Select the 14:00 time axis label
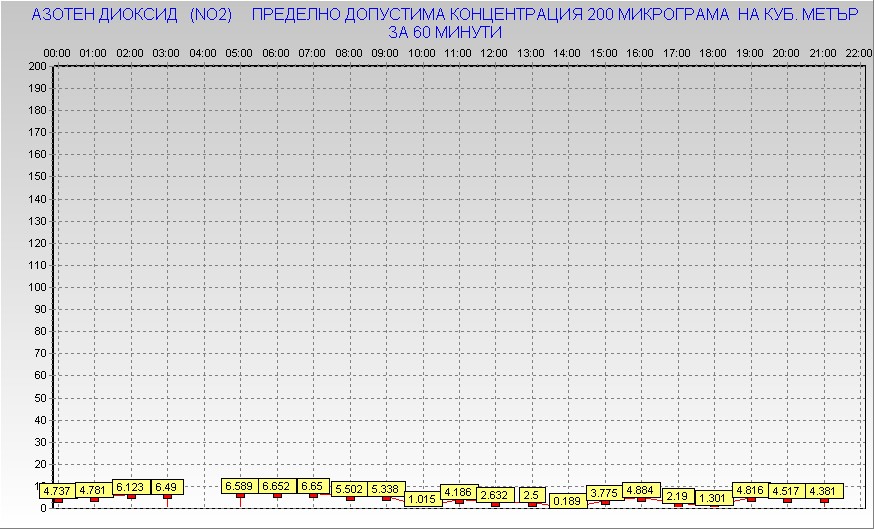The width and height of the screenshot is (874, 529). click(567, 52)
